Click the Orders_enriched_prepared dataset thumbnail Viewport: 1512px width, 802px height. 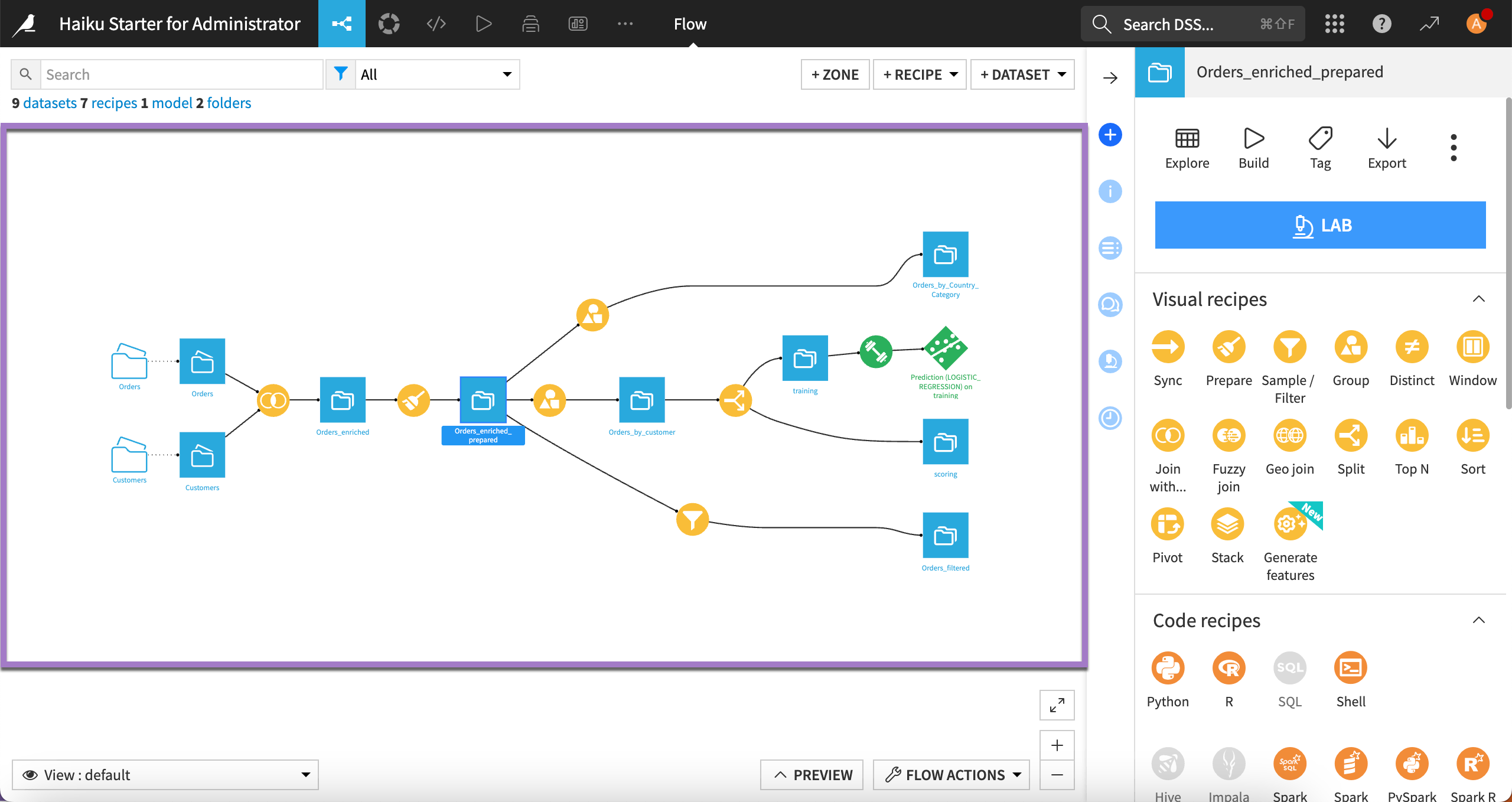click(x=484, y=400)
